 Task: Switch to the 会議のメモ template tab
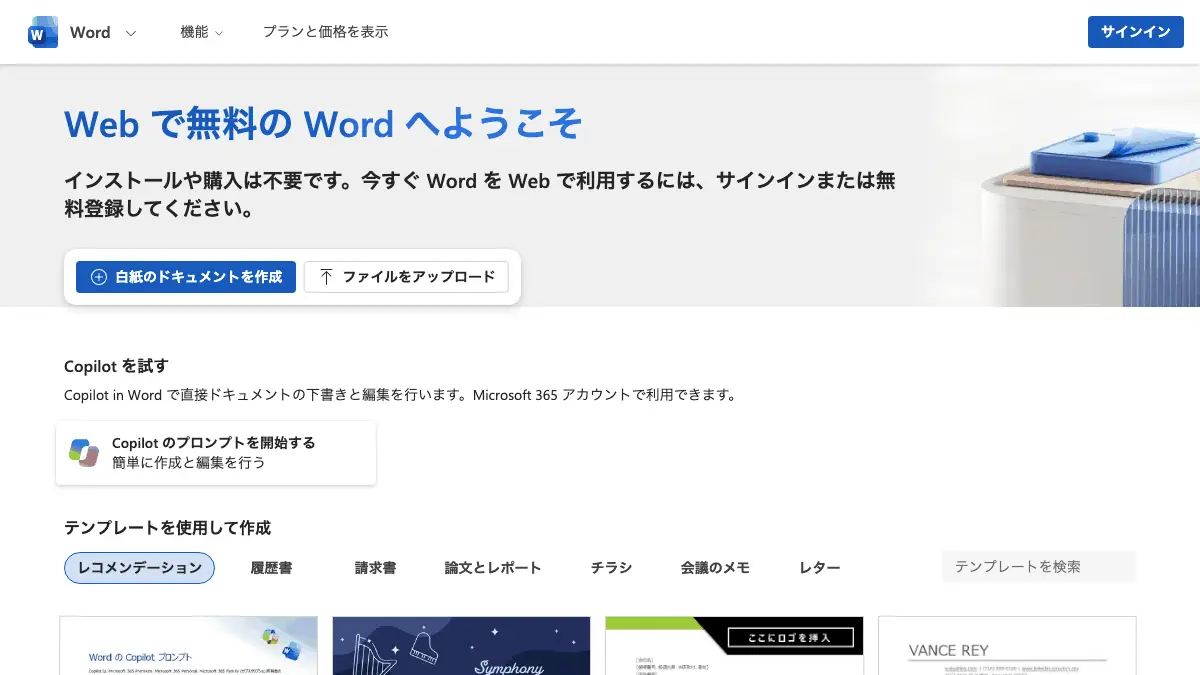(715, 568)
